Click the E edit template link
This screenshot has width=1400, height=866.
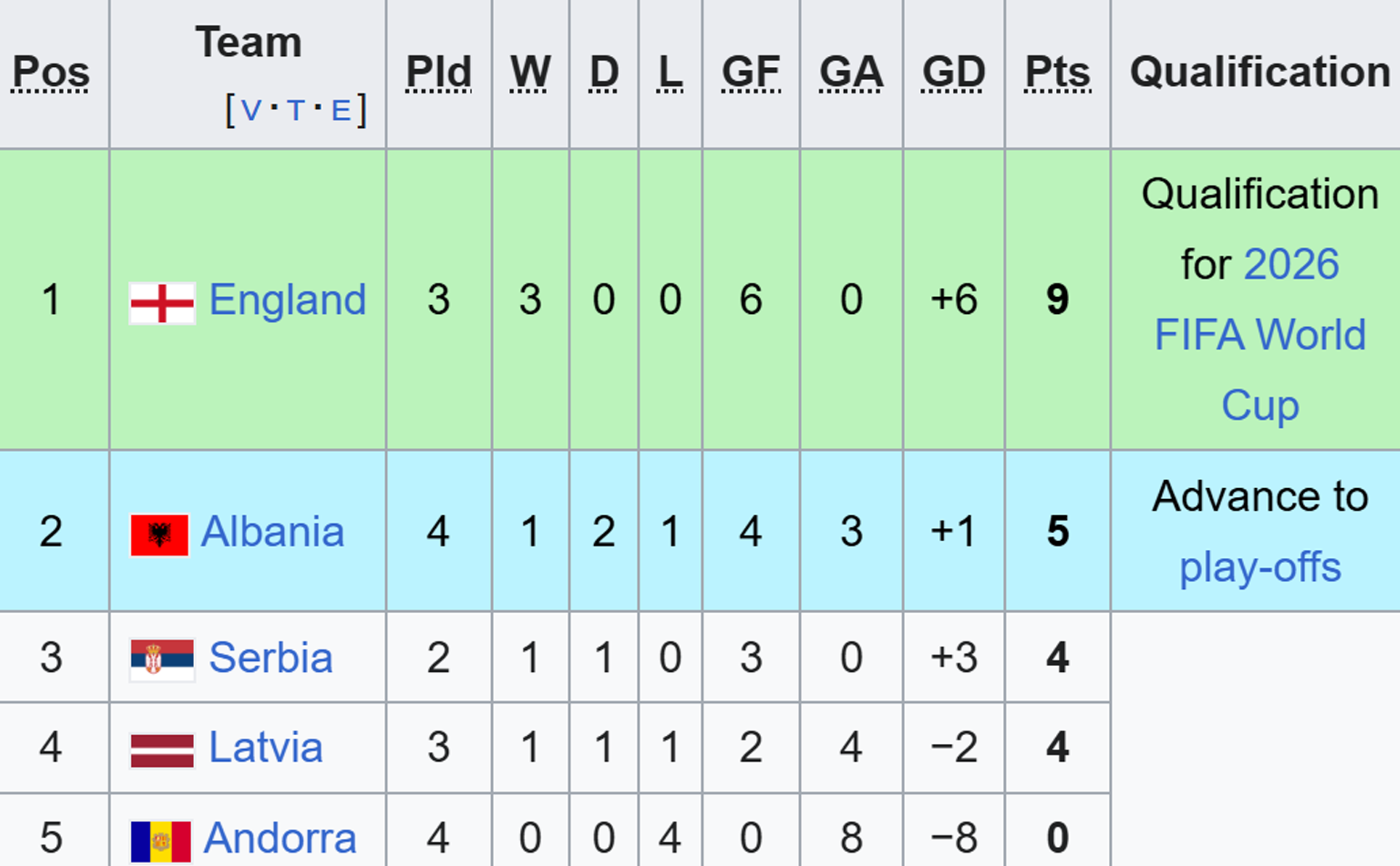pos(341,111)
